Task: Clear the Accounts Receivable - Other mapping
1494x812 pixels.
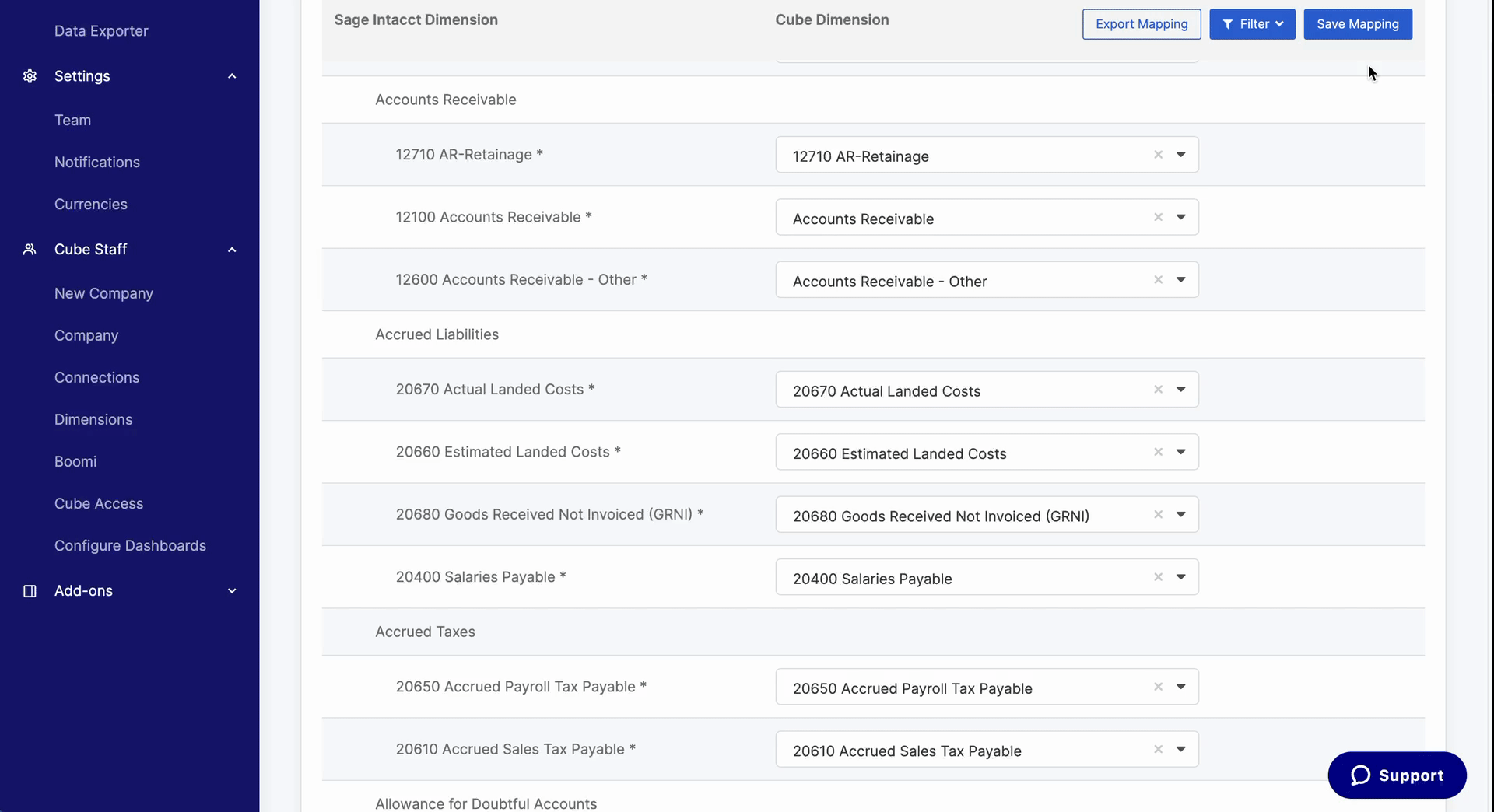Action: pyautogui.click(x=1158, y=280)
